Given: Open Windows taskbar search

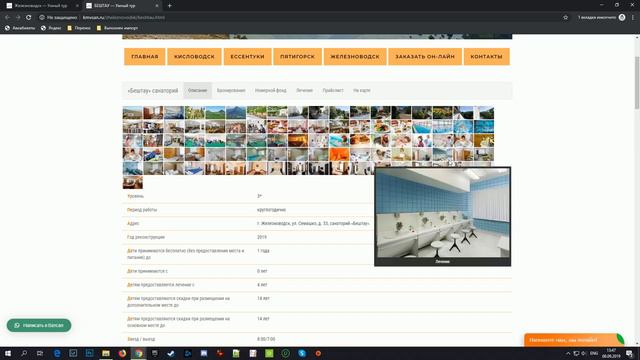Looking at the screenshot, I should coord(24,353).
